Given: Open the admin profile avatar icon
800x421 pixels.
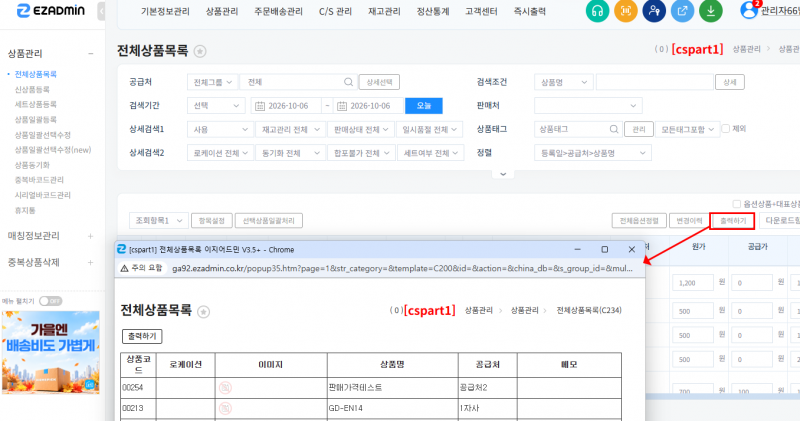Looking at the screenshot, I should pyautogui.click(x=748, y=10).
